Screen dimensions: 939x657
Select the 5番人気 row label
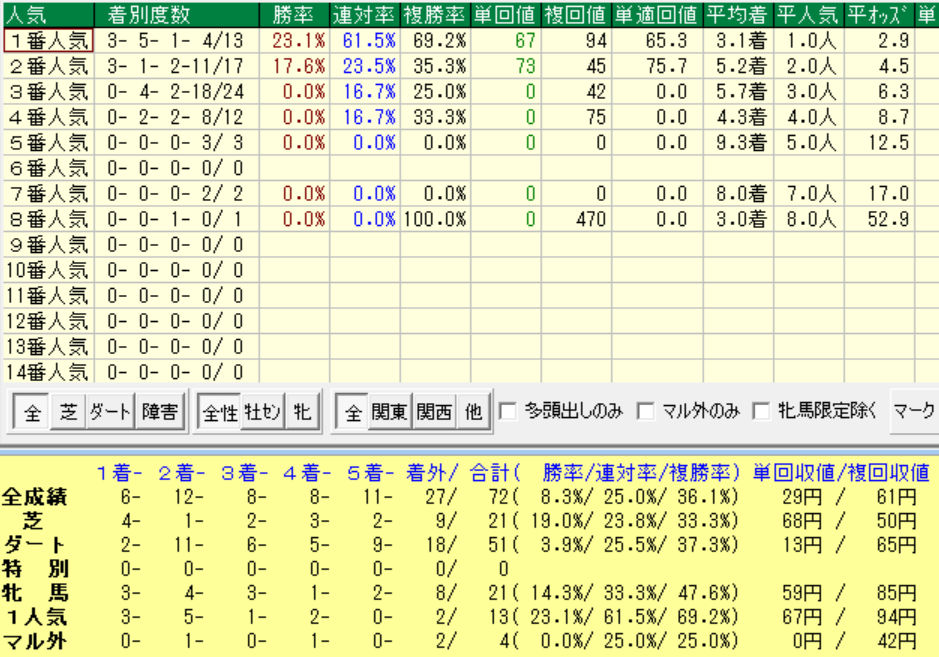coord(49,143)
